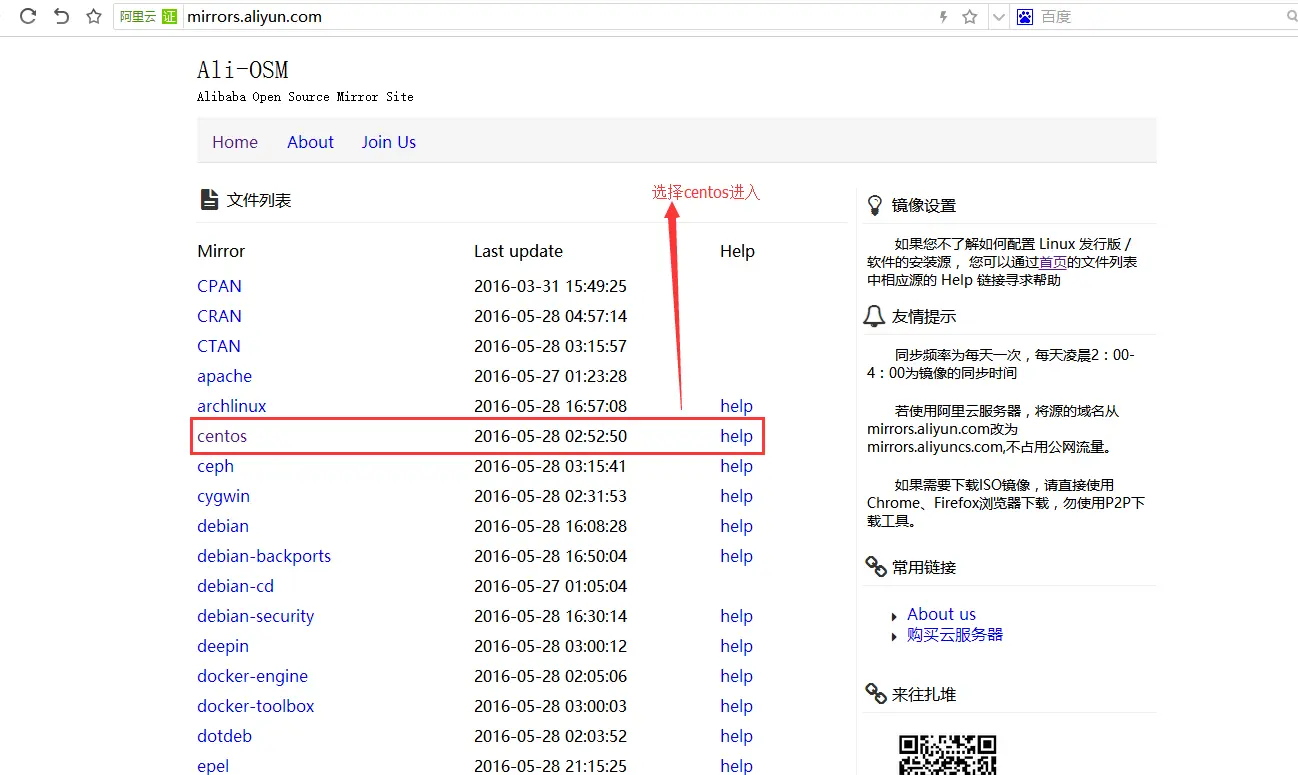Click the file-list document icon beside 文件列表
Screen dimensions: 1298x775
click(x=209, y=200)
